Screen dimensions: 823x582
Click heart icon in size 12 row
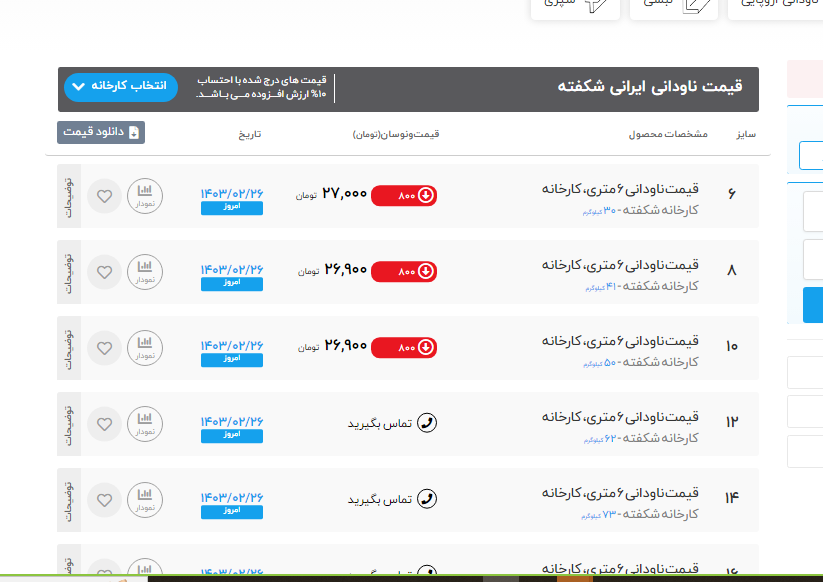click(104, 423)
